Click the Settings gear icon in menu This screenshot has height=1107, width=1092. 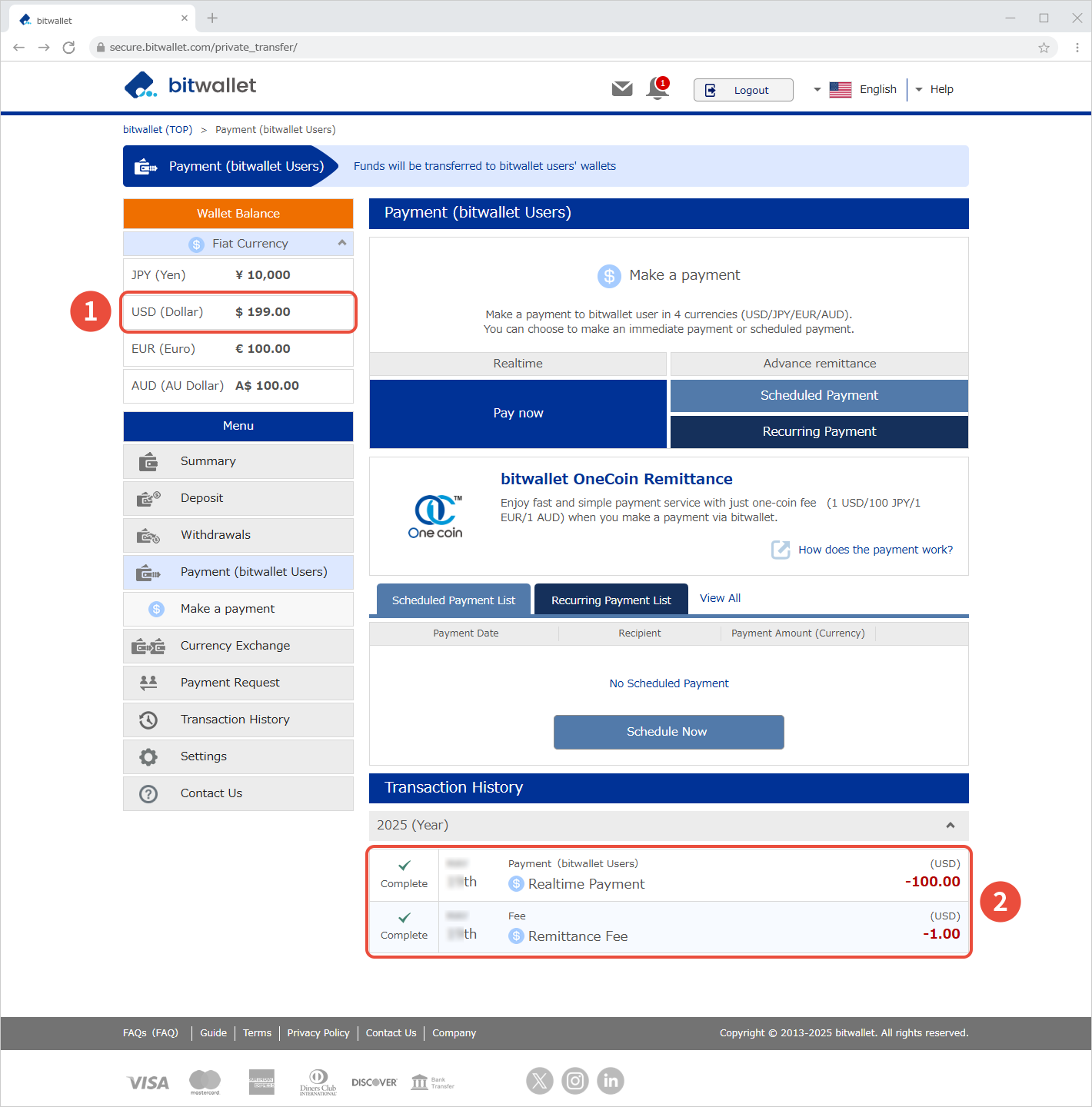[x=148, y=757]
